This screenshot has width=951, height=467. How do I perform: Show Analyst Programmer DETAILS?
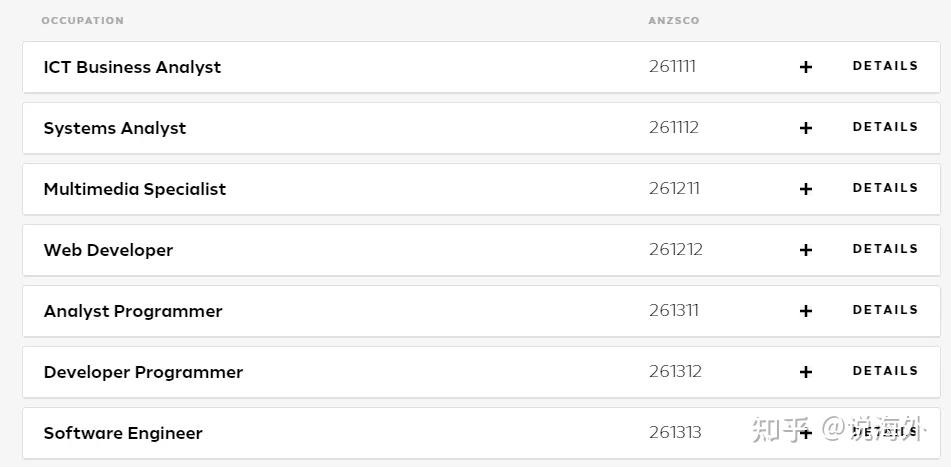(885, 310)
